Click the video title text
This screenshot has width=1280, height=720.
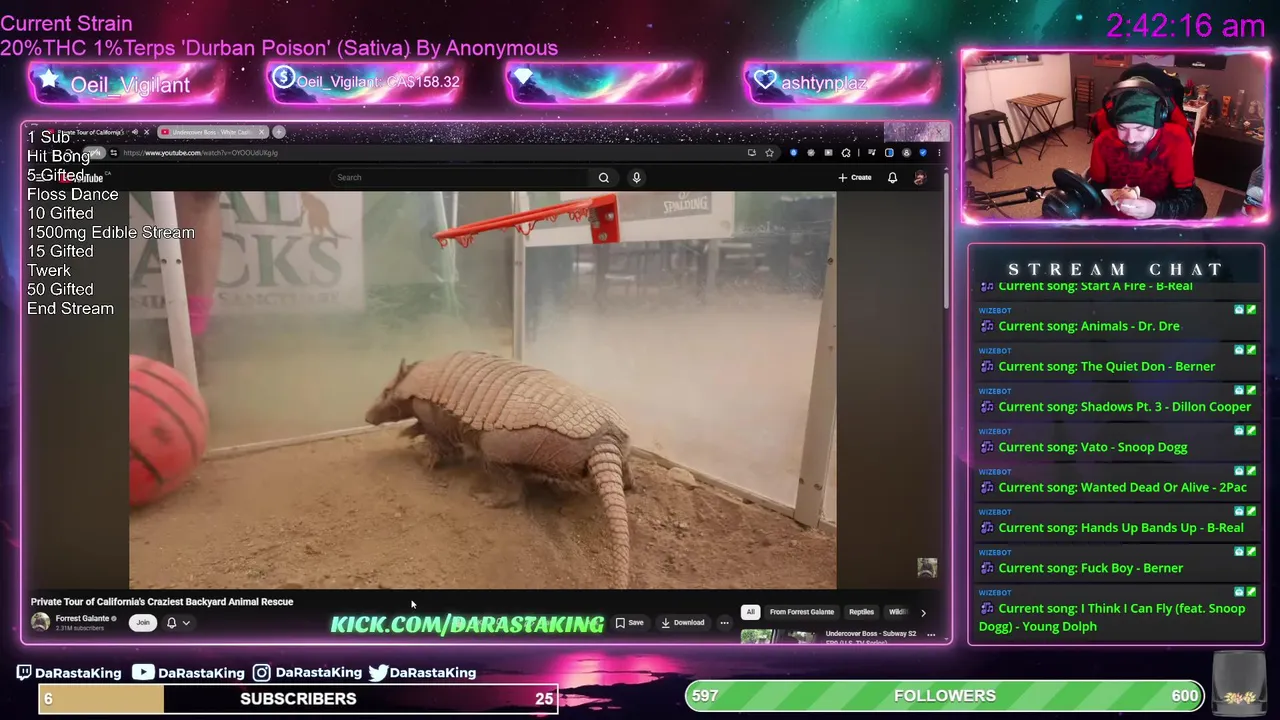point(162,602)
